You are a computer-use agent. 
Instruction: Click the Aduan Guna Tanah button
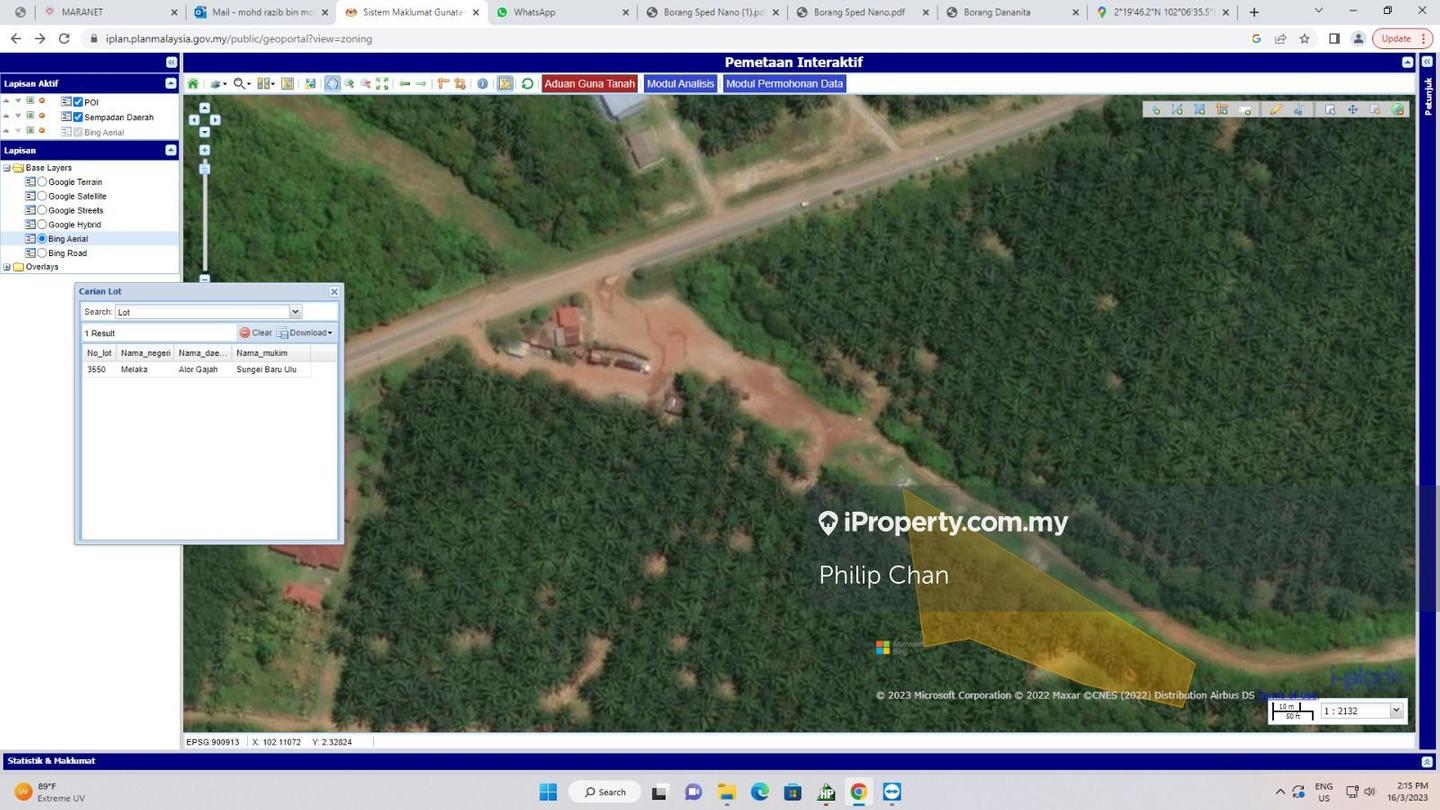589,84
